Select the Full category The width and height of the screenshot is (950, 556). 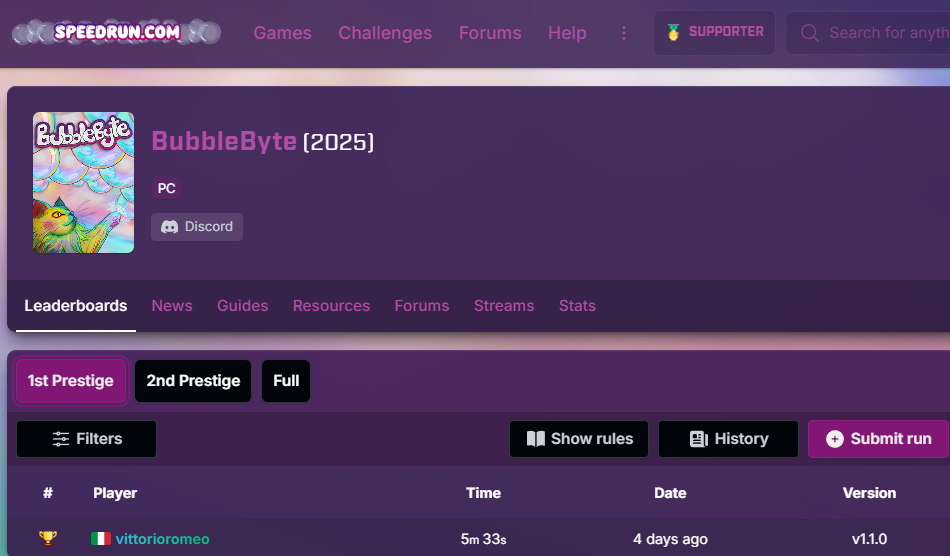tap(286, 381)
